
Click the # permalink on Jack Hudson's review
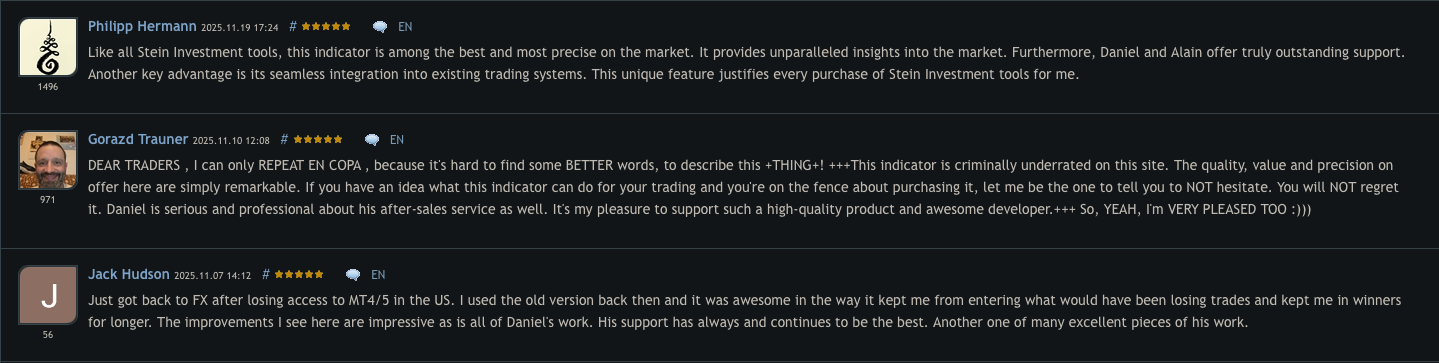[266, 274]
